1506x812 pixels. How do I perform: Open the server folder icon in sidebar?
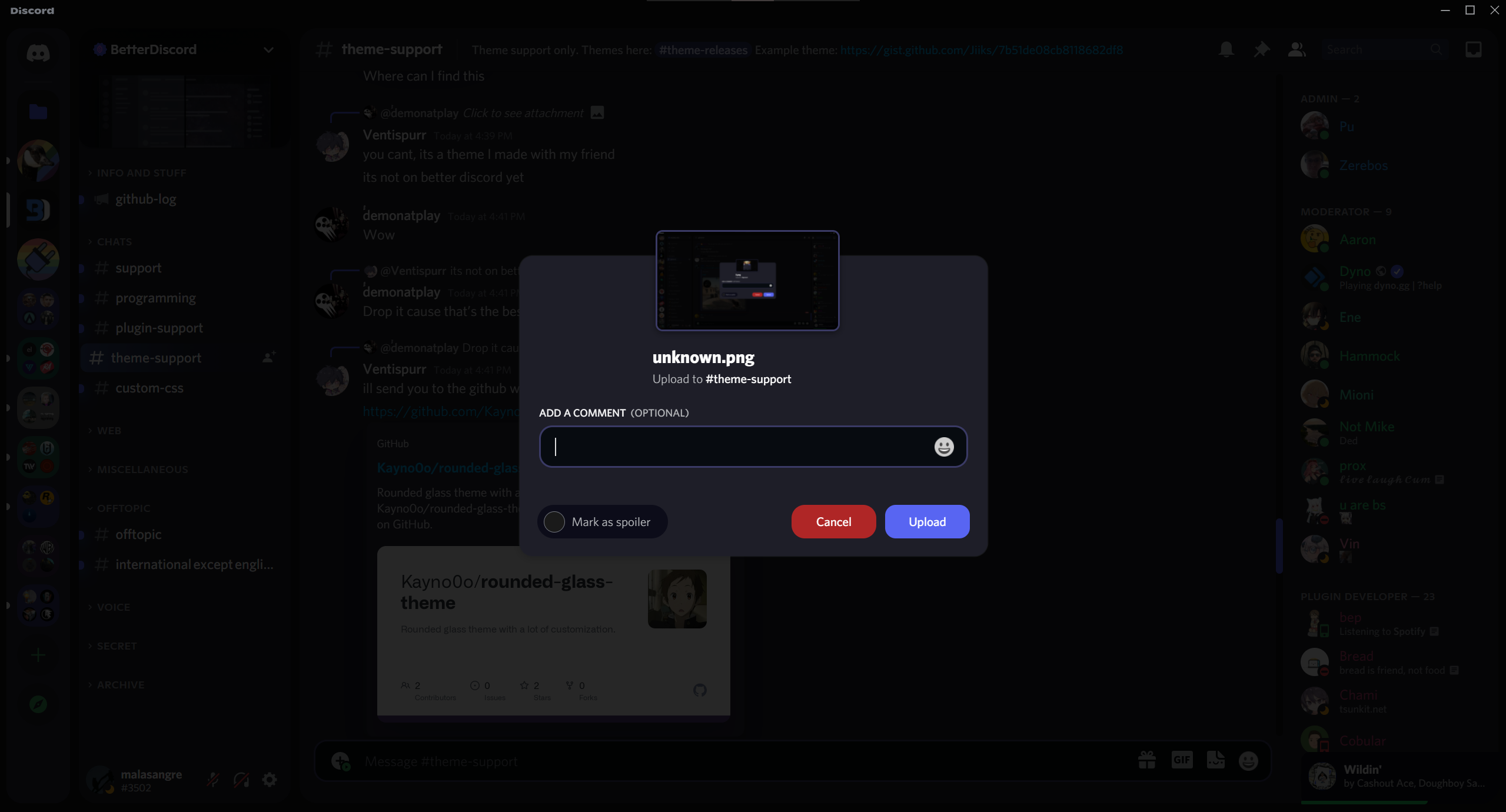[x=38, y=111]
